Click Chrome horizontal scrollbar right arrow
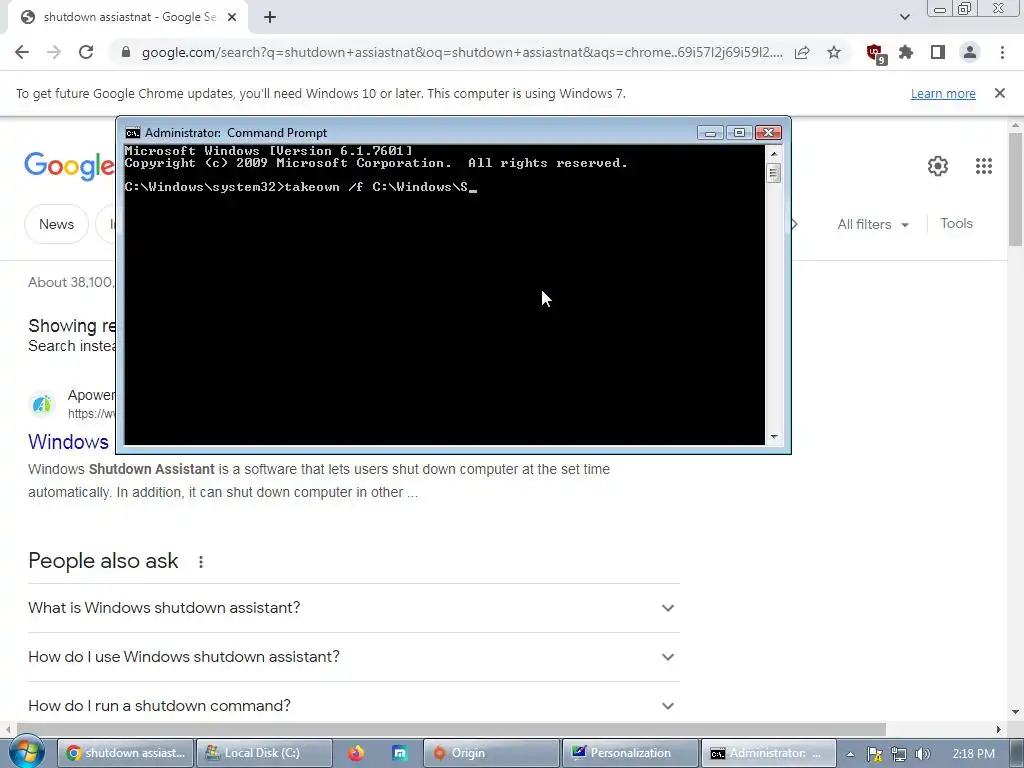 click(999, 729)
